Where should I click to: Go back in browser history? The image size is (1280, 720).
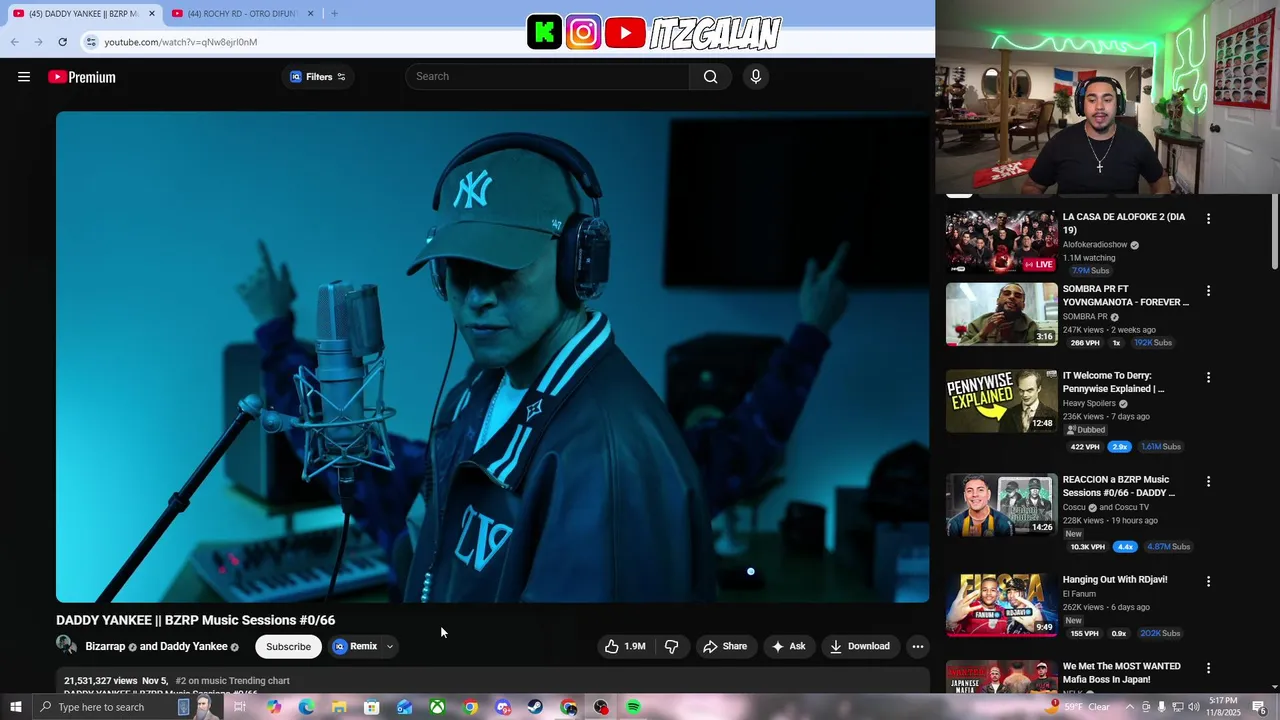[15, 42]
